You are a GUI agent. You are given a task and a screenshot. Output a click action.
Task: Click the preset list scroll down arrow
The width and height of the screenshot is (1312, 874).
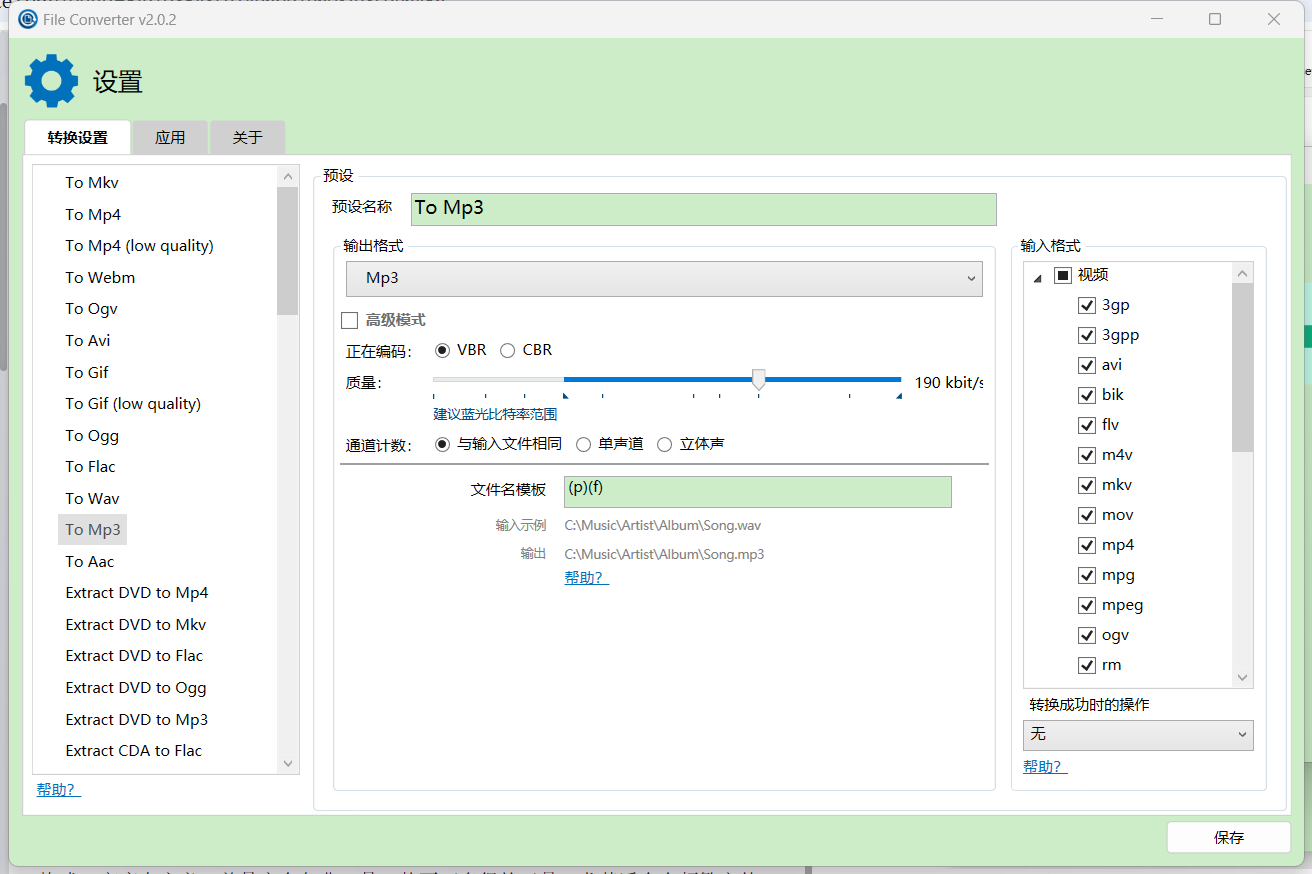[x=288, y=763]
